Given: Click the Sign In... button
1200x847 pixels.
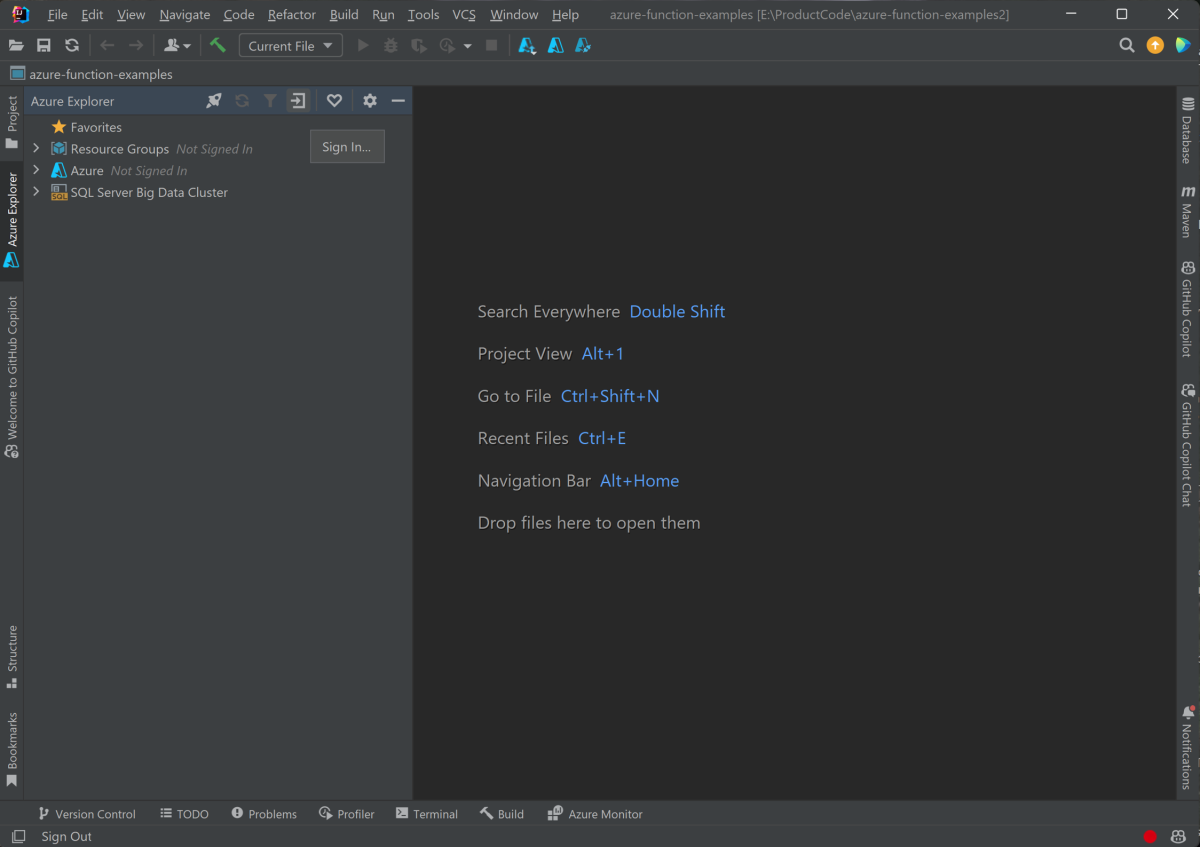Looking at the screenshot, I should point(347,146).
